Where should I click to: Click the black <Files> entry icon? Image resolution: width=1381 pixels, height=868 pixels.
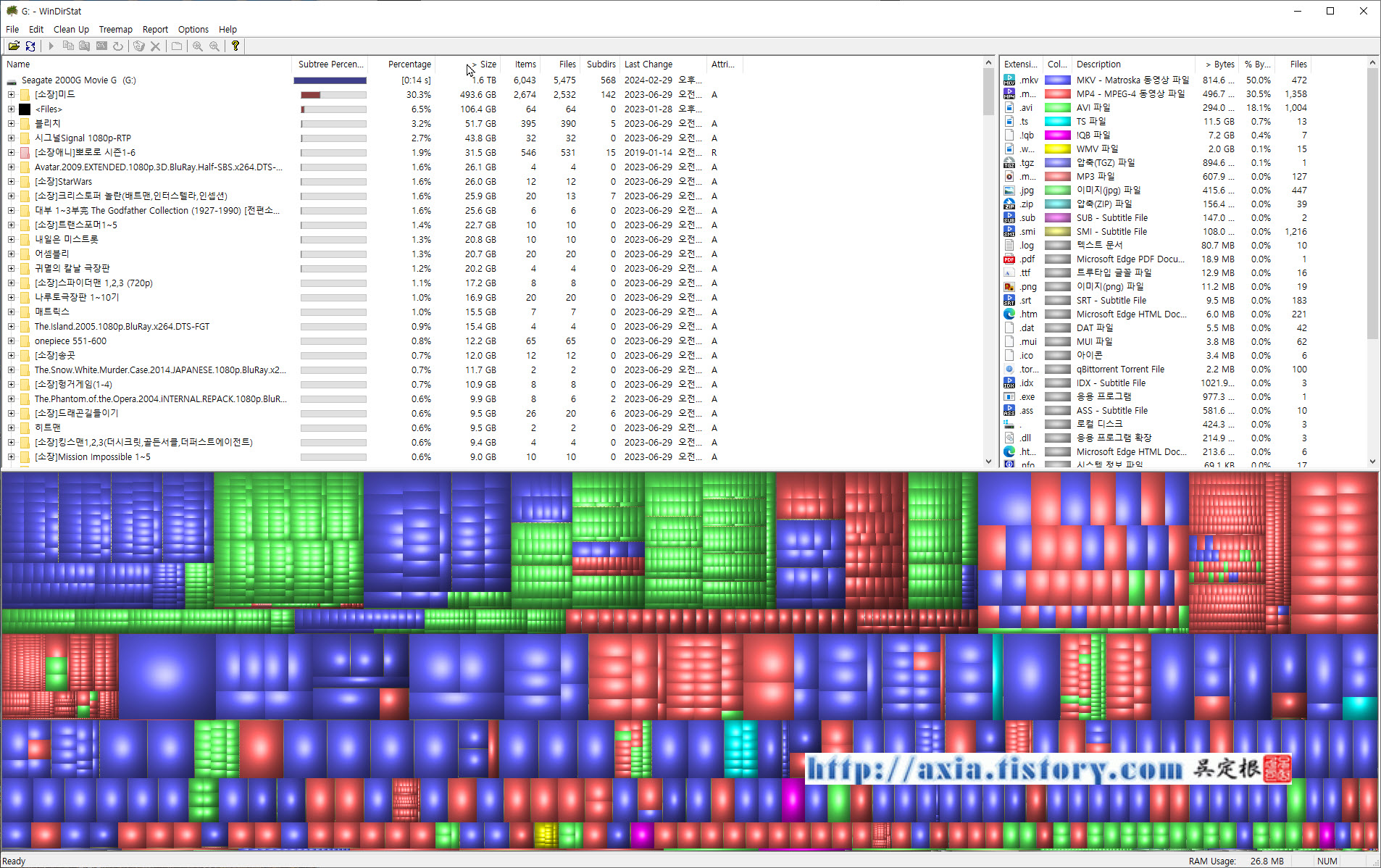(x=25, y=109)
